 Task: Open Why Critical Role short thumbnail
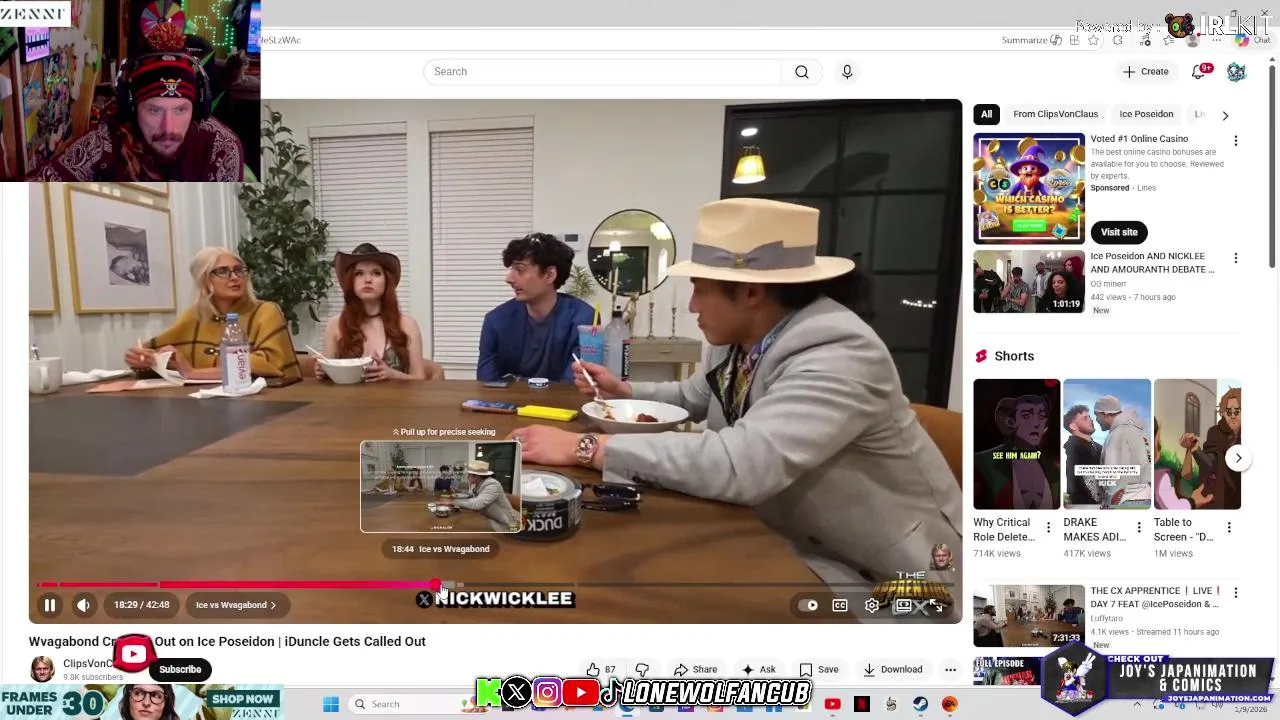[x=1016, y=444]
